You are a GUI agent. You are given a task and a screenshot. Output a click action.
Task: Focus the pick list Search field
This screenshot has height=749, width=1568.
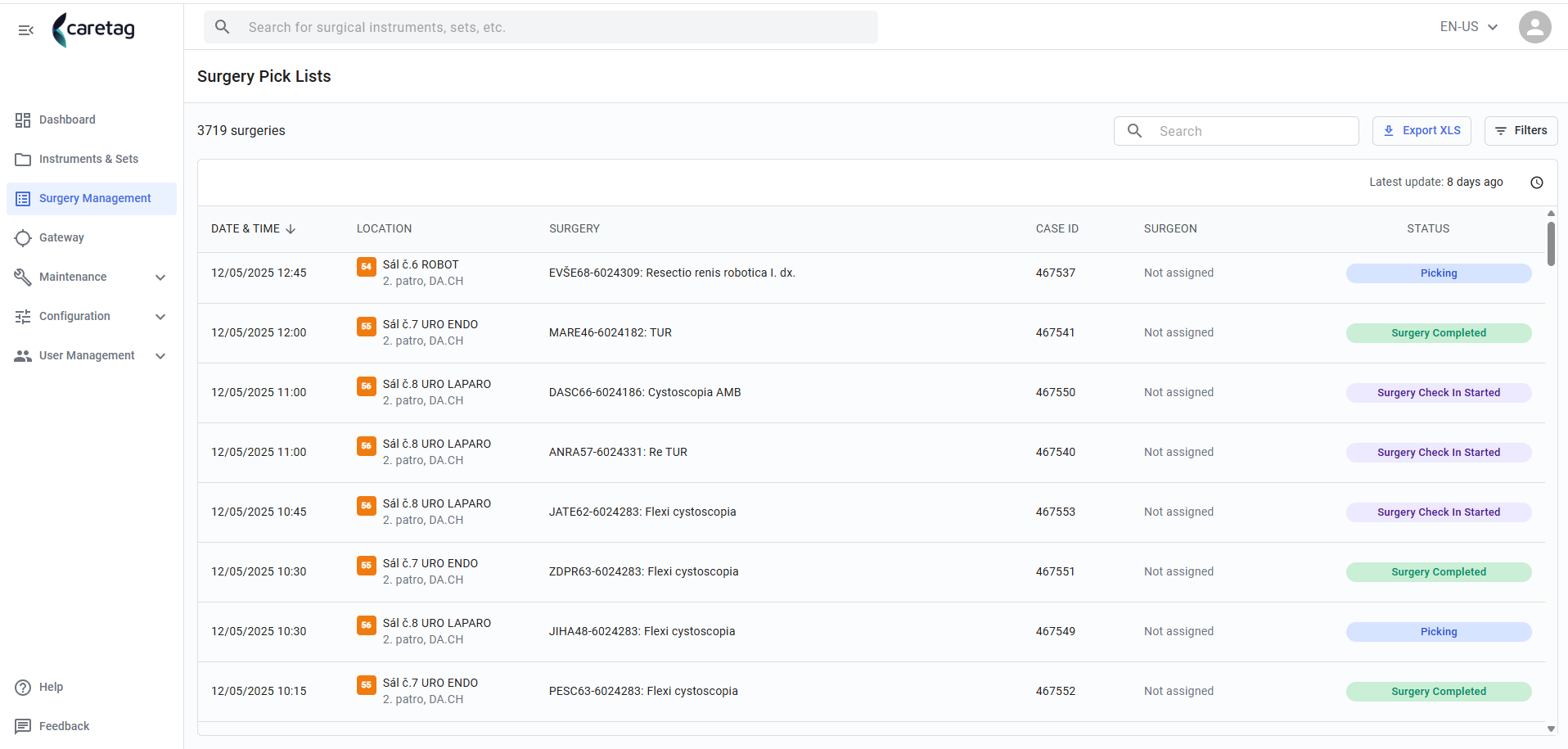tap(1236, 131)
